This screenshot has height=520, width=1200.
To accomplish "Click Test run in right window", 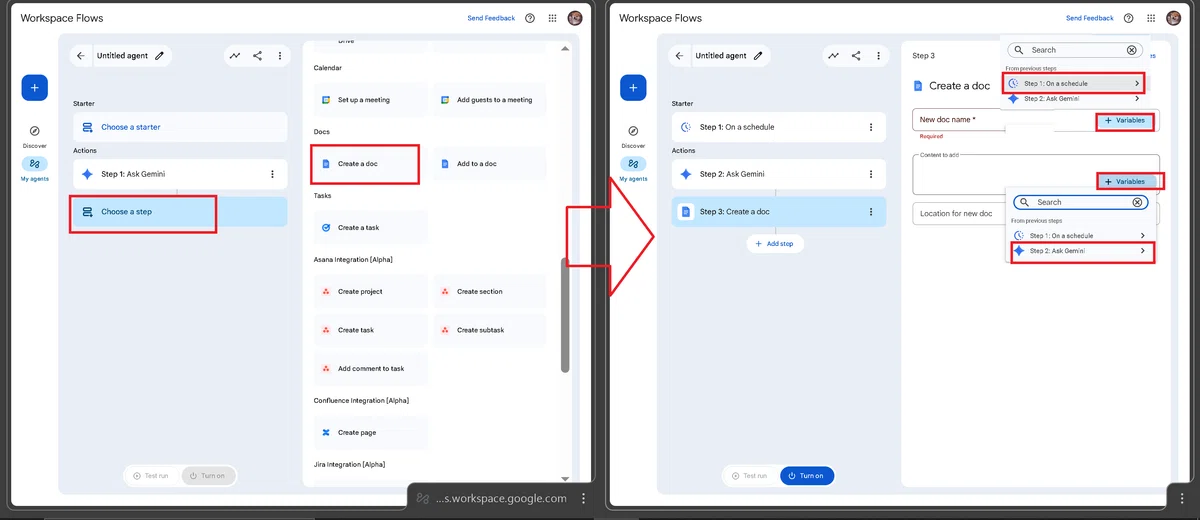I will (750, 476).
